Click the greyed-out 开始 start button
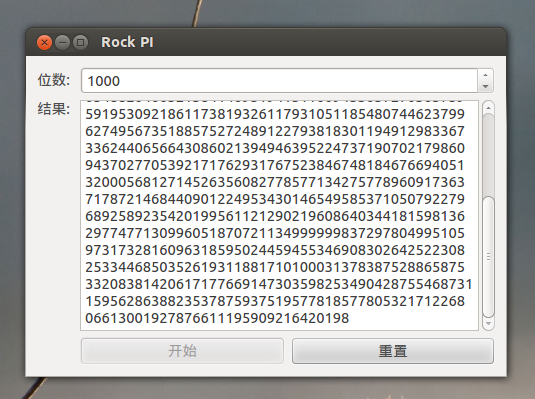The width and height of the screenshot is (535, 399). coord(182,351)
